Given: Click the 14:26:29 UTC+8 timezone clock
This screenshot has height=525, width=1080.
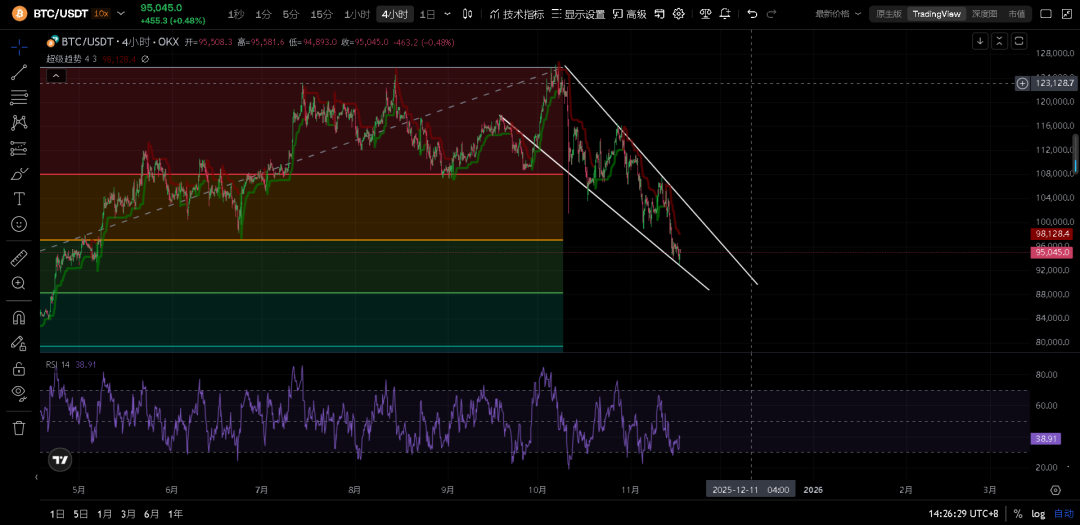Looking at the screenshot, I should [963, 513].
